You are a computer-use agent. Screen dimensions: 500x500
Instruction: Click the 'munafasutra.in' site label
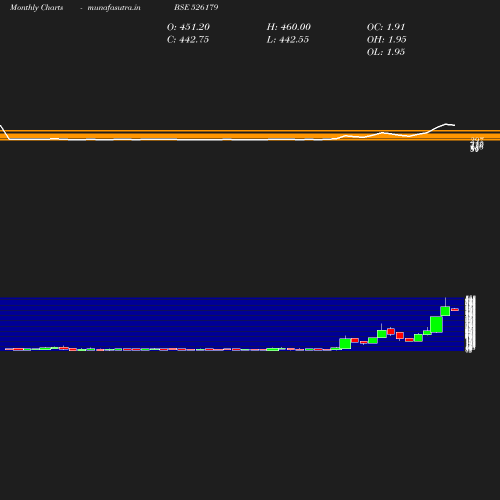[114, 8]
